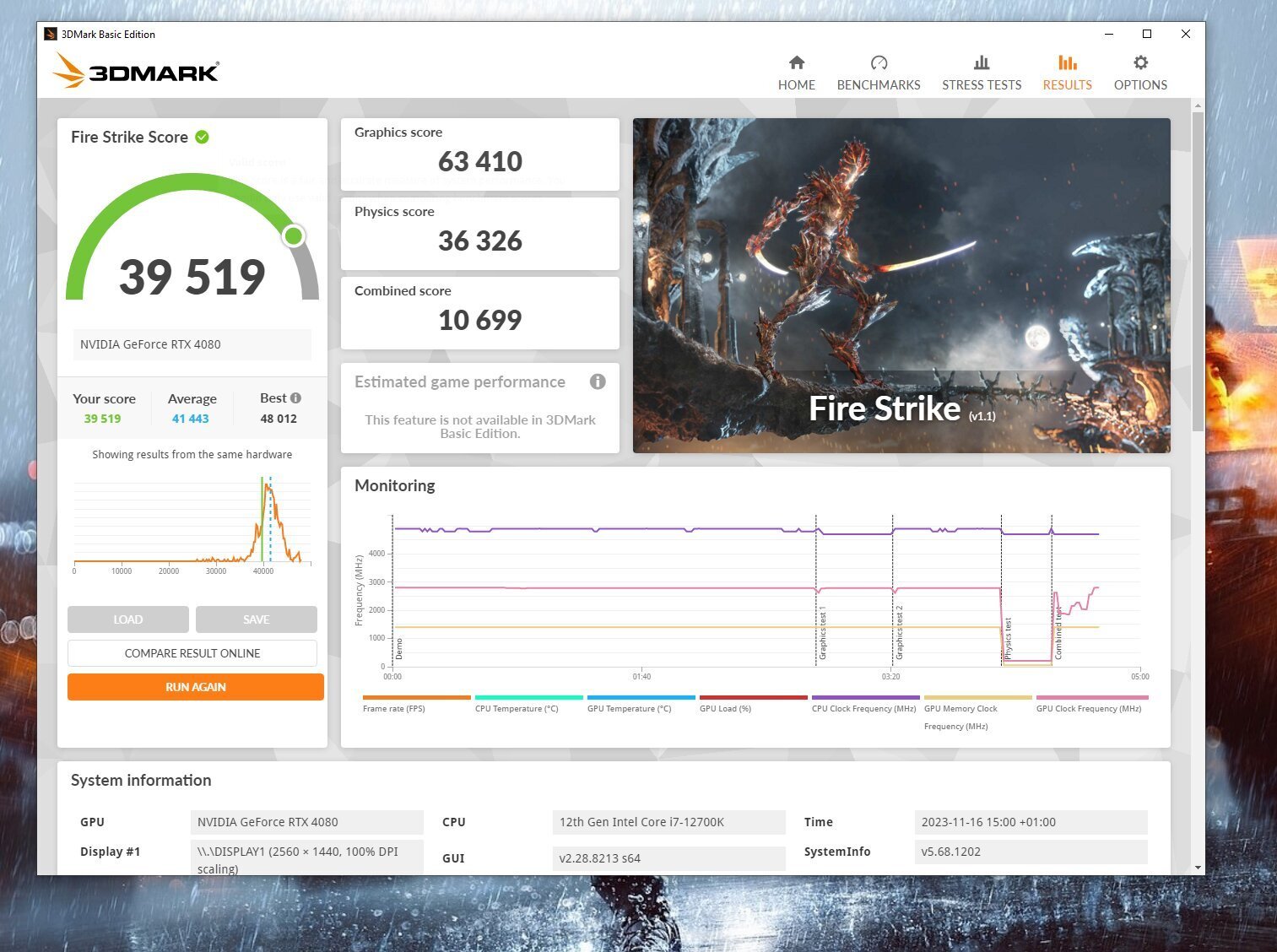1277x952 pixels.
Task: Click the Best score 48 012
Action: click(x=279, y=419)
